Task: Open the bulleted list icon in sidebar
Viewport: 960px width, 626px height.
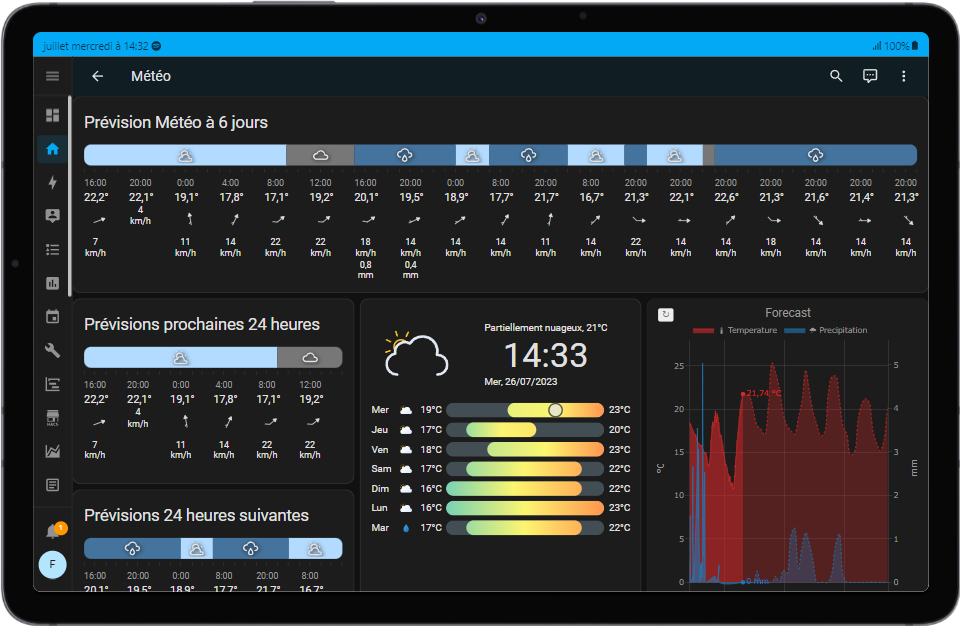Action: [x=53, y=249]
